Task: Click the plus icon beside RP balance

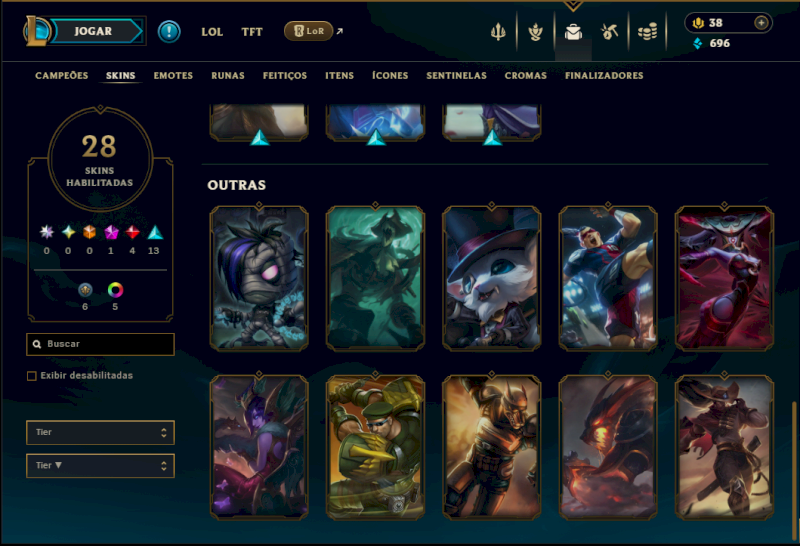Action: pyautogui.click(x=761, y=23)
